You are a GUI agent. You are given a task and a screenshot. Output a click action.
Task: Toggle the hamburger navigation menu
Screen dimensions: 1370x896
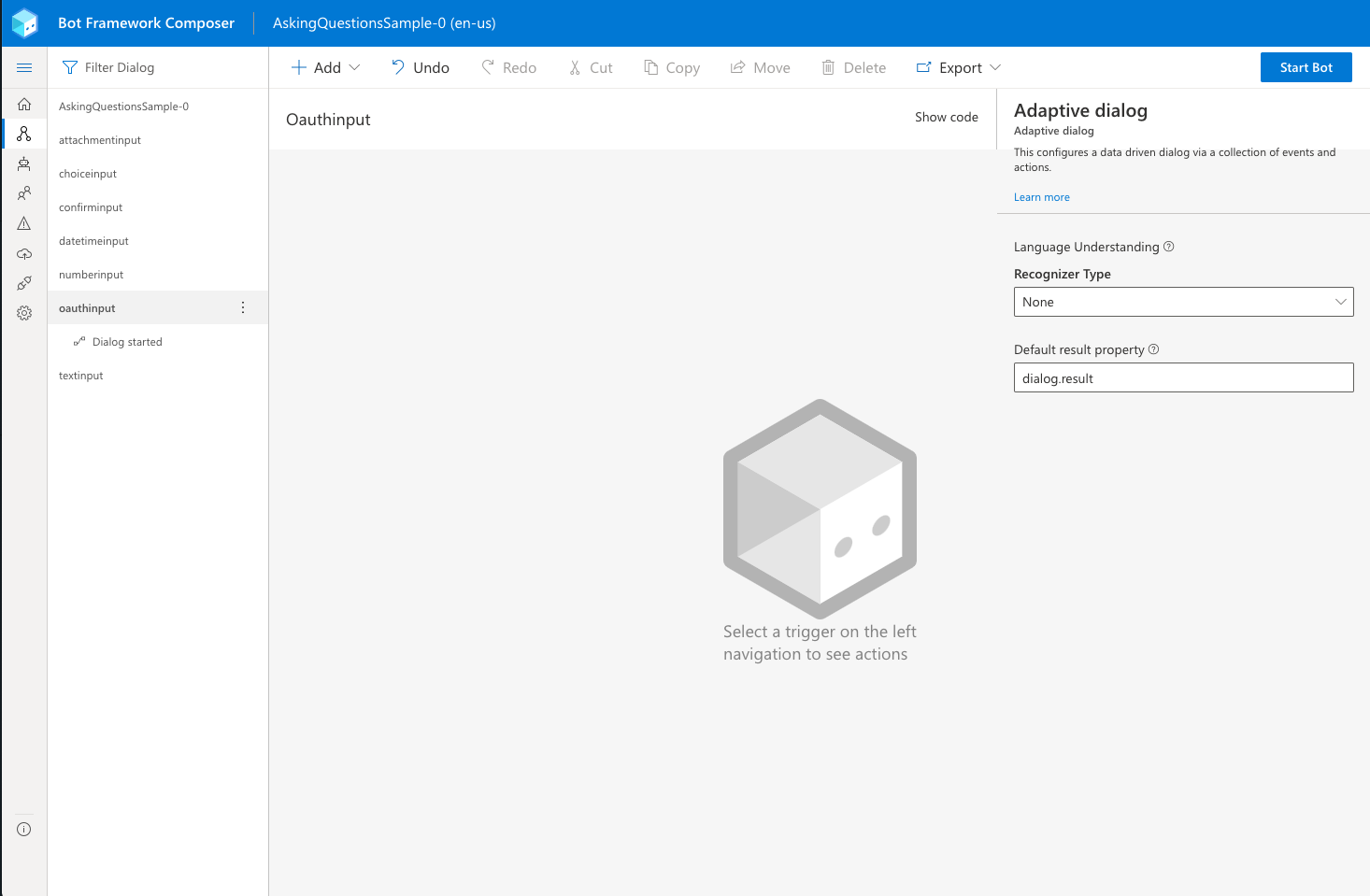(x=24, y=67)
